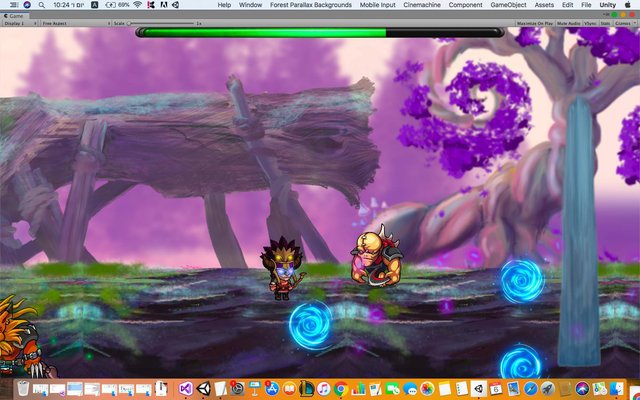
Task: Open Wi-Fi status in the menu bar
Action: [x=138, y=5]
